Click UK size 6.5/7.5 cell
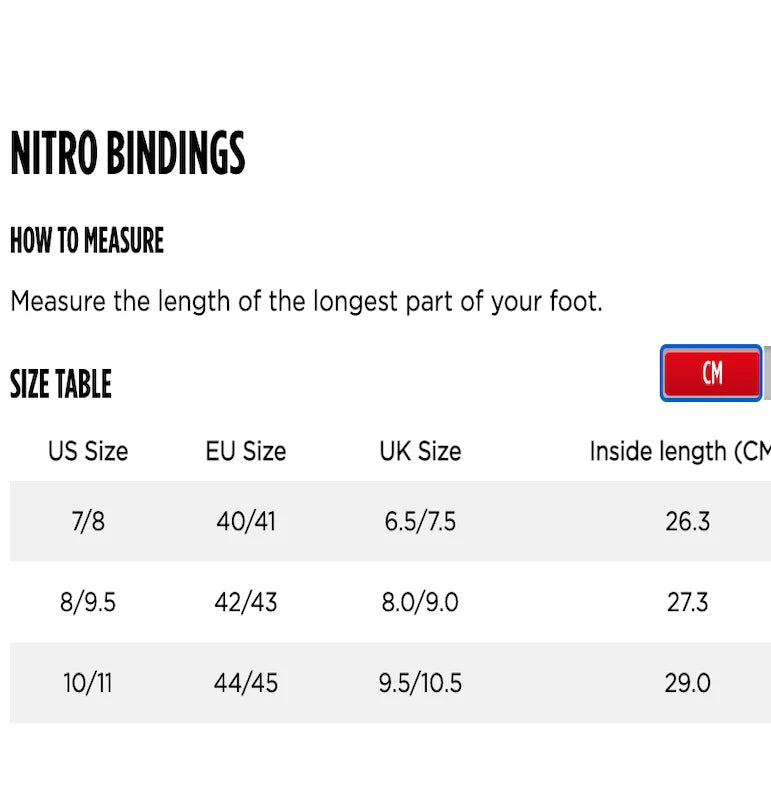Screen dimensions: 771x802 (x=420, y=521)
